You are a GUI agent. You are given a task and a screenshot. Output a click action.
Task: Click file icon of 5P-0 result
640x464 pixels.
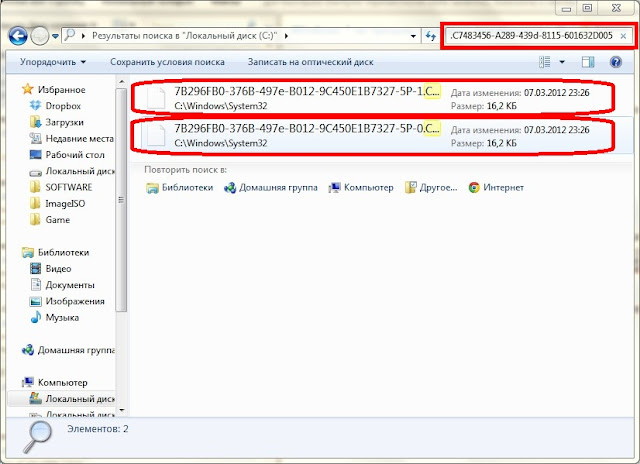[156, 135]
